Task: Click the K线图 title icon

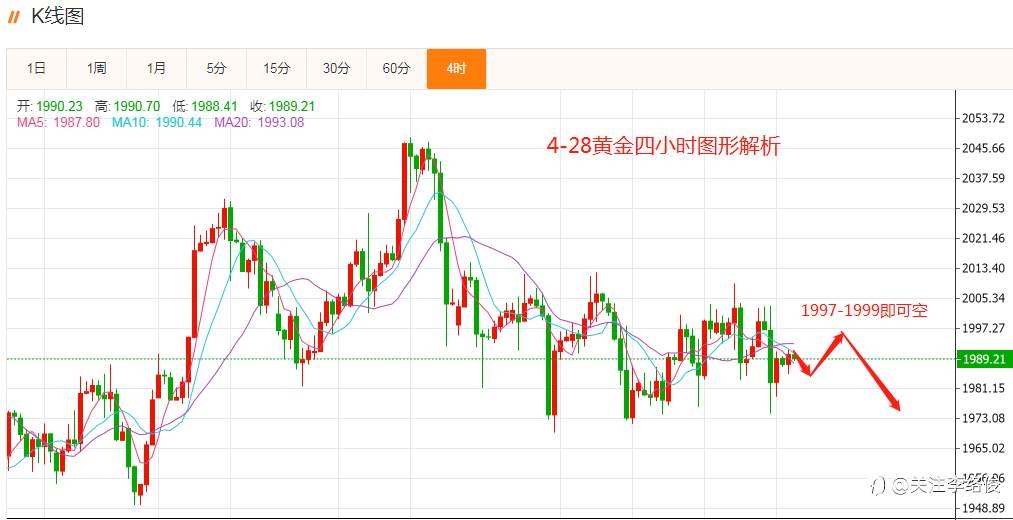Action: click(14, 17)
